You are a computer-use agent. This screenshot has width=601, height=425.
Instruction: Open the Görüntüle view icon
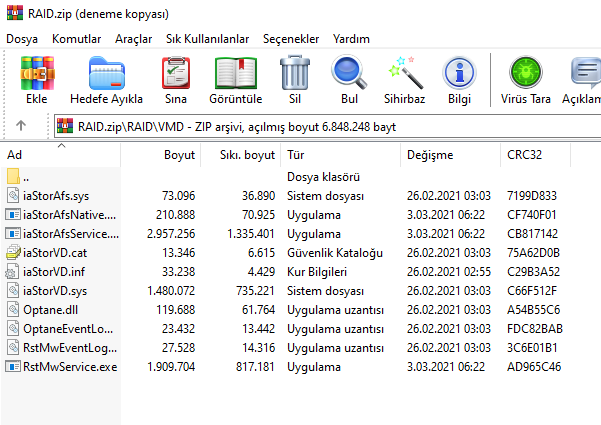(x=236, y=73)
